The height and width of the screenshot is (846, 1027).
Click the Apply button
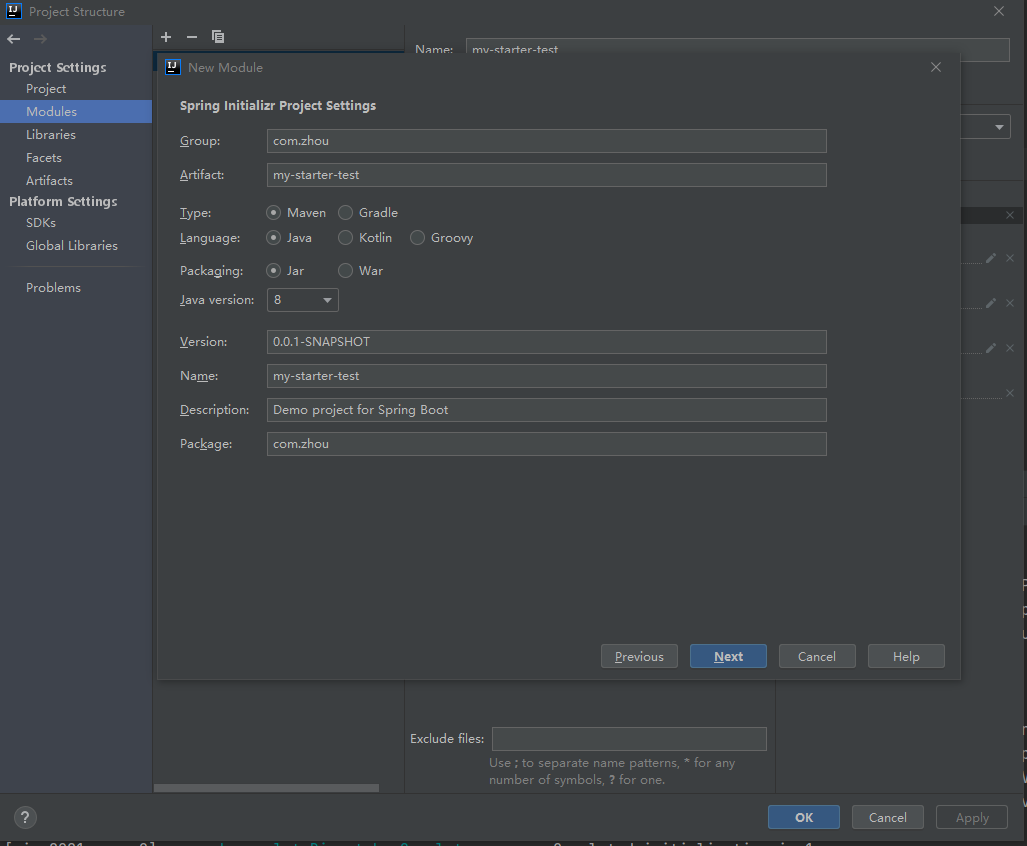[972, 817]
